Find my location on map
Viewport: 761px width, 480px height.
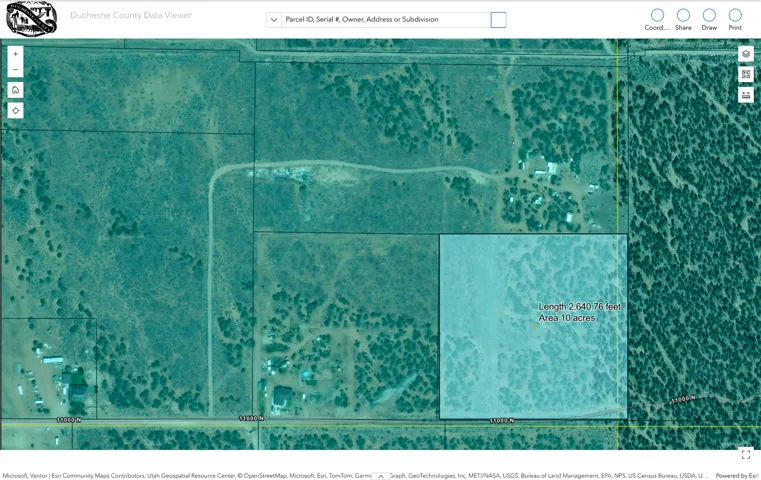[x=16, y=111]
